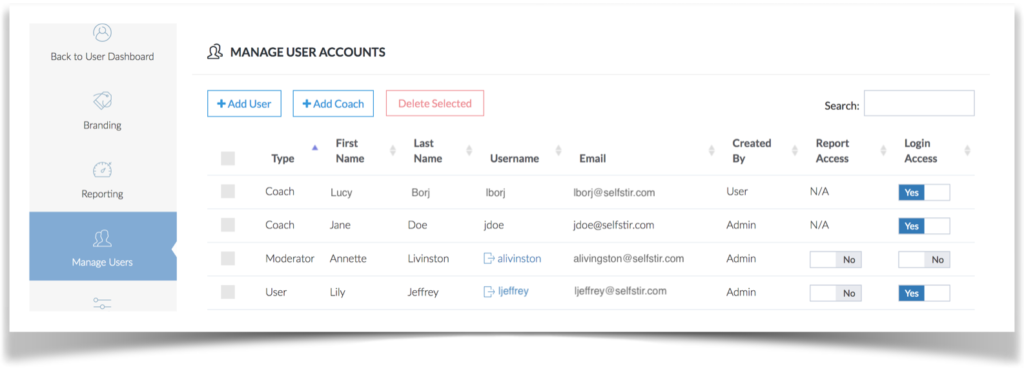
Task: Click the Add Coach button
Action: tap(333, 103)
